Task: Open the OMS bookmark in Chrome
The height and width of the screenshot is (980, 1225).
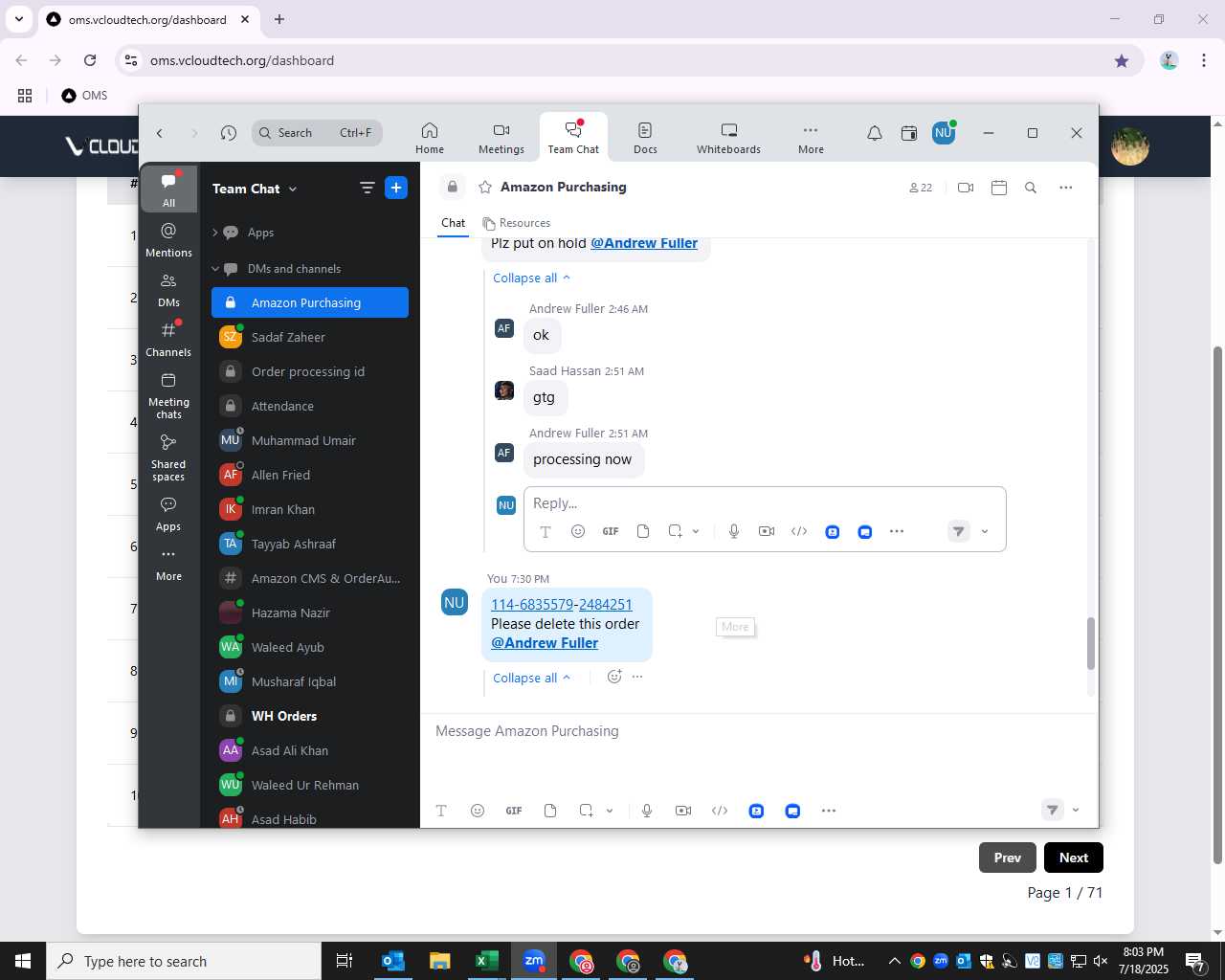Action: click(84, 95)
